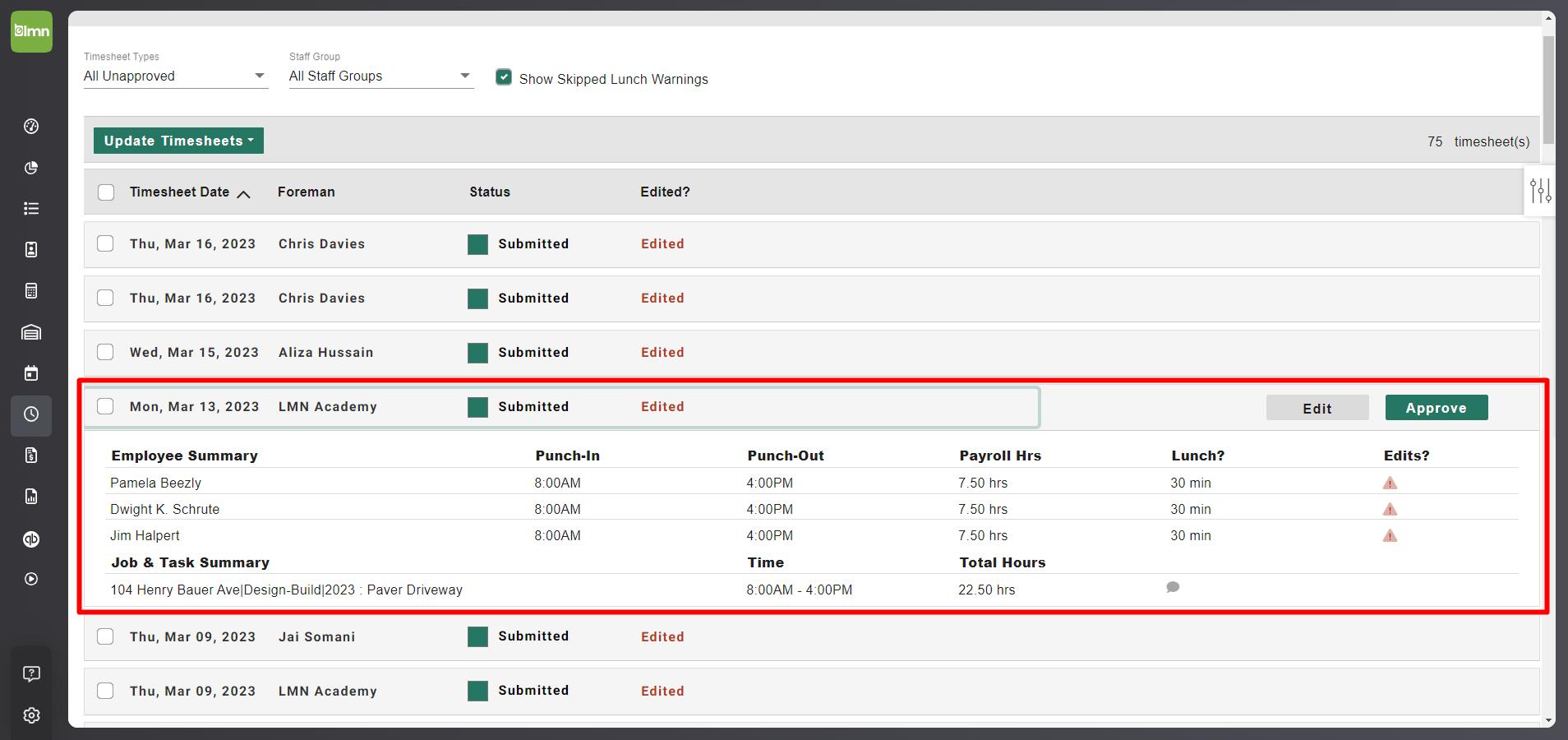
Task: Click Edited link on Aliza Hussain row
Action: (662, 352)
